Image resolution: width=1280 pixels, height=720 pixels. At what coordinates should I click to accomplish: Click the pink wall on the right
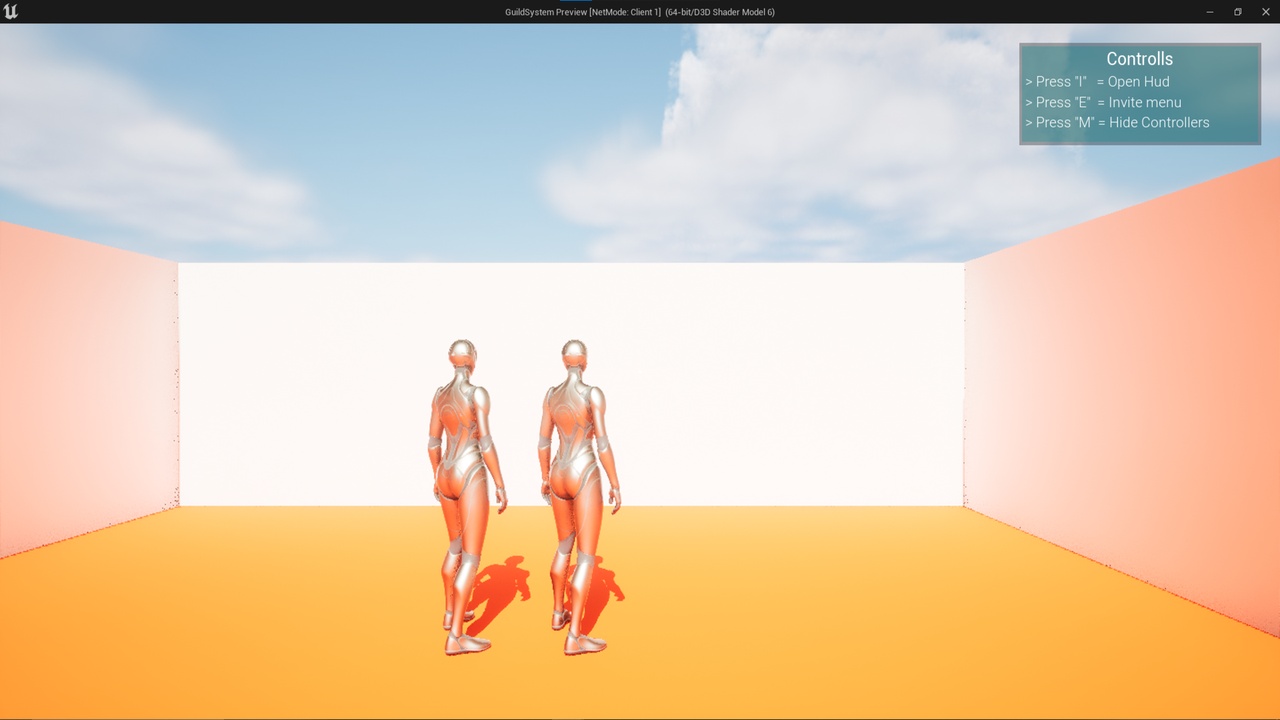click(x=1120, y=390)
